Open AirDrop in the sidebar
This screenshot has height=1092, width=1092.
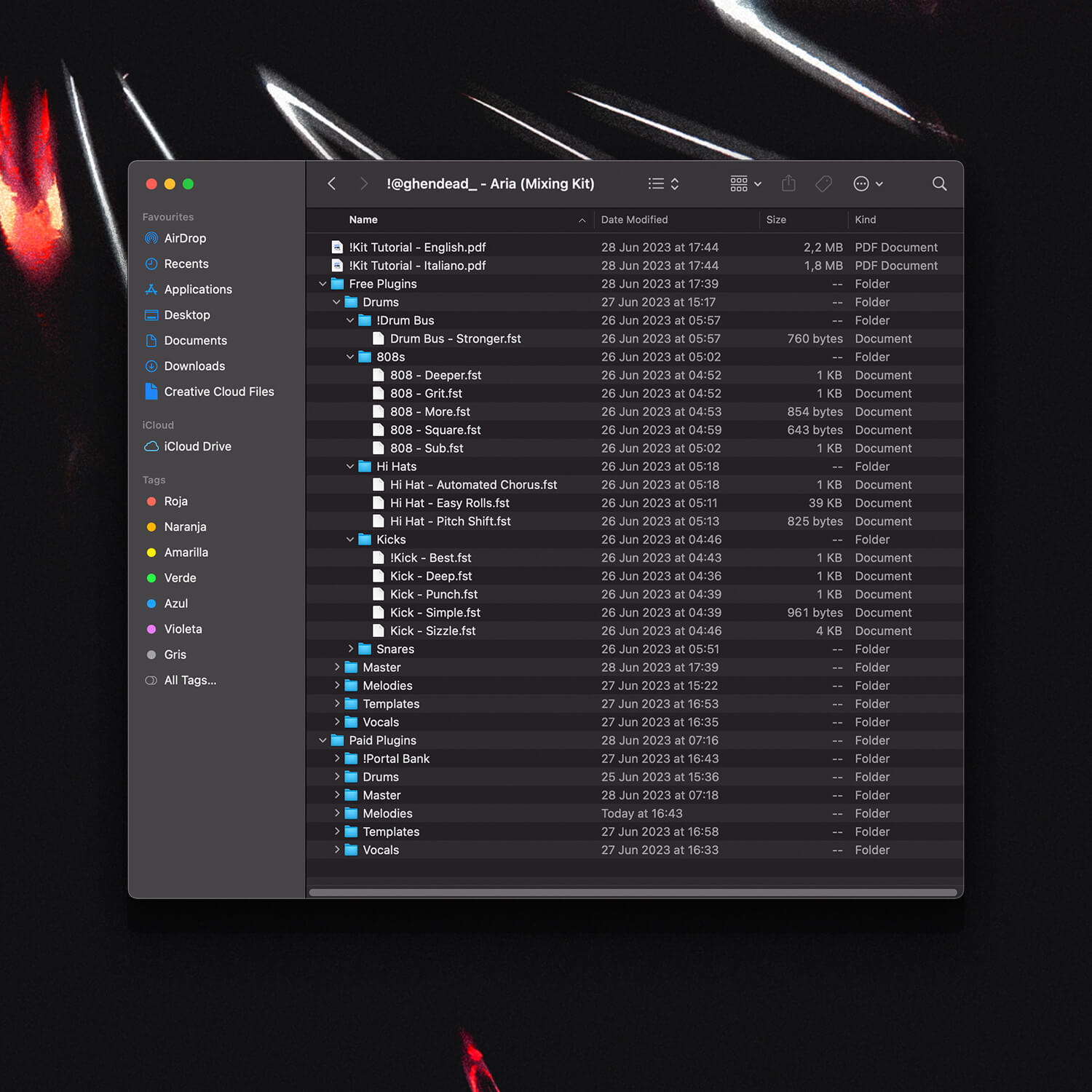[x=185, y=238]
